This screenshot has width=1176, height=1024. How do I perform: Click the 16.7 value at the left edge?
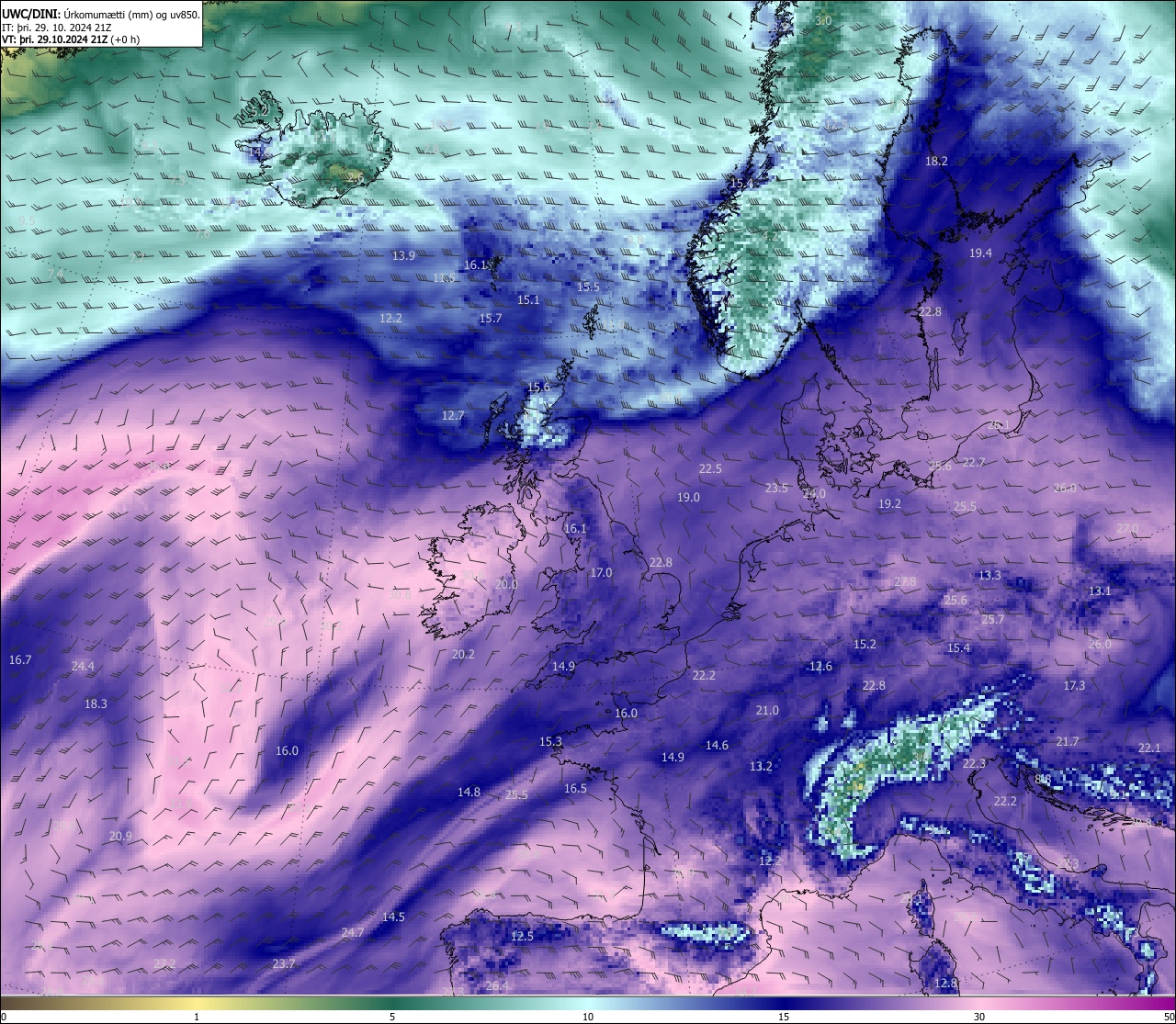pos(20,659)
